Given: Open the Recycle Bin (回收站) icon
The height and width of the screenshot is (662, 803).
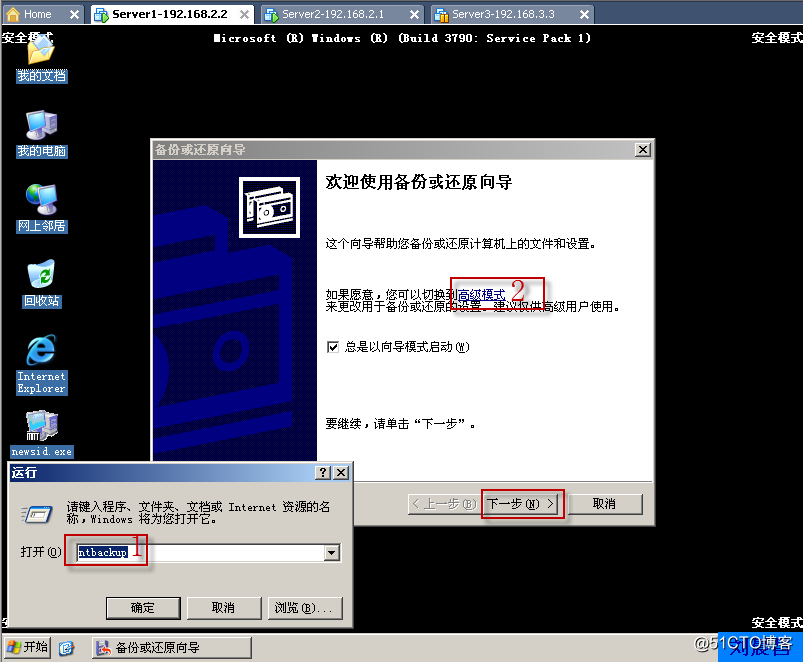Looking at the screenshot, I should tap(41, 283).
